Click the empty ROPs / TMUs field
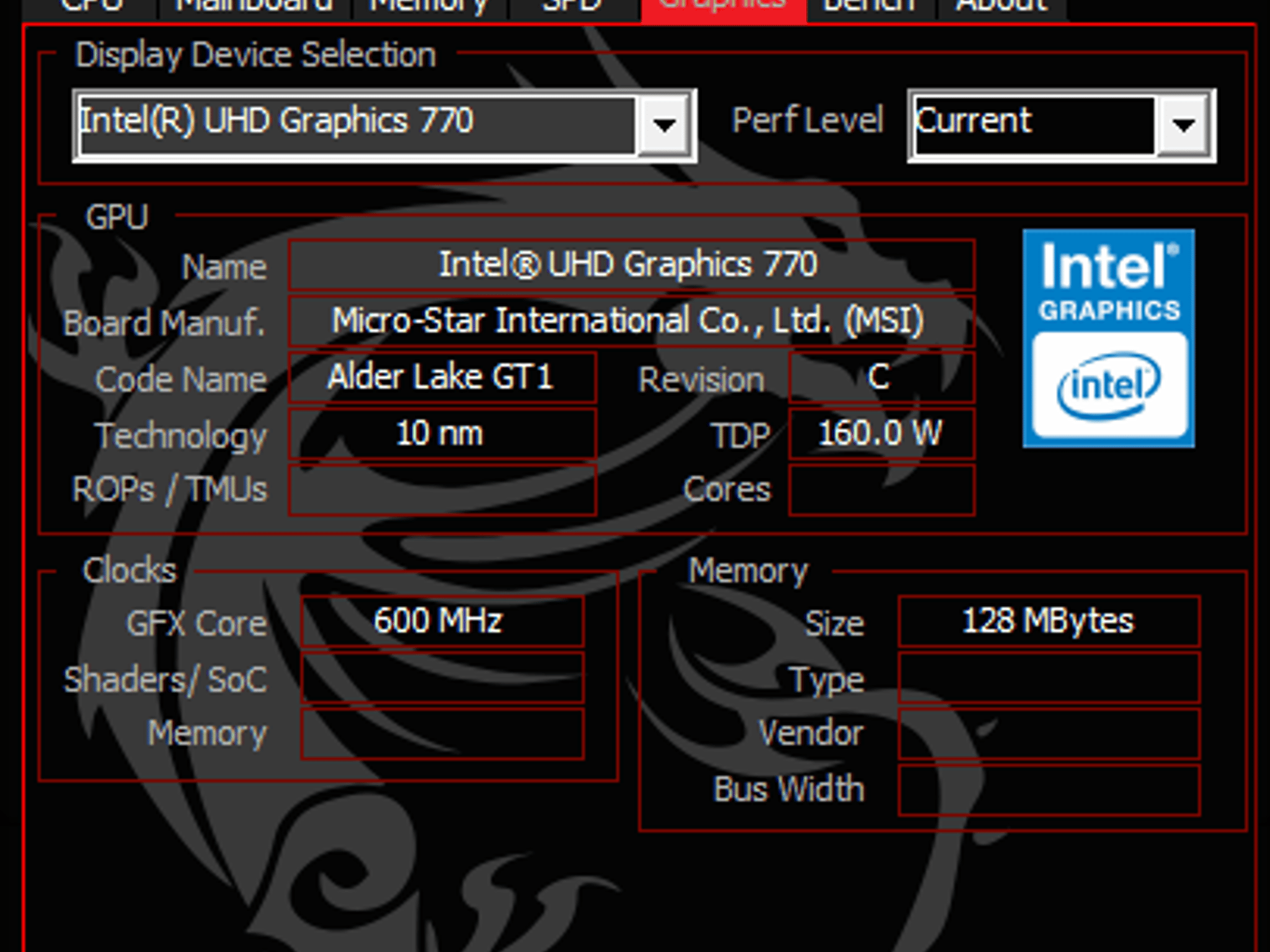This screenshot has height=952, width=1270. tap(442, 490)
